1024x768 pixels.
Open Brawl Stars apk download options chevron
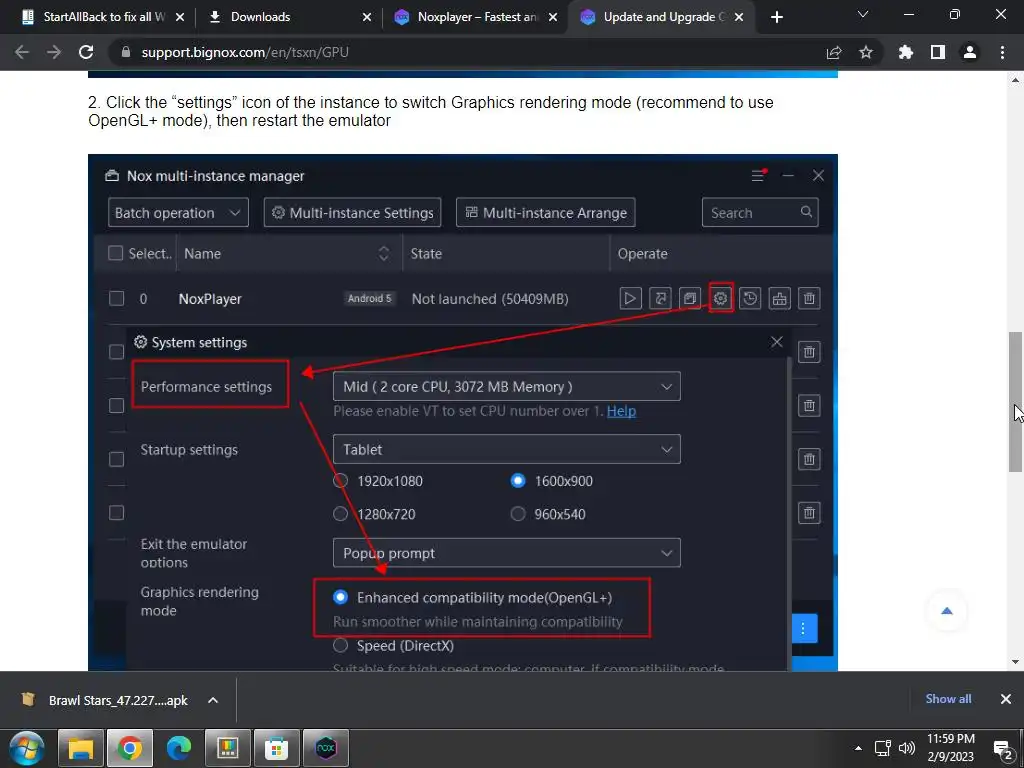click(x=213, y=700)
